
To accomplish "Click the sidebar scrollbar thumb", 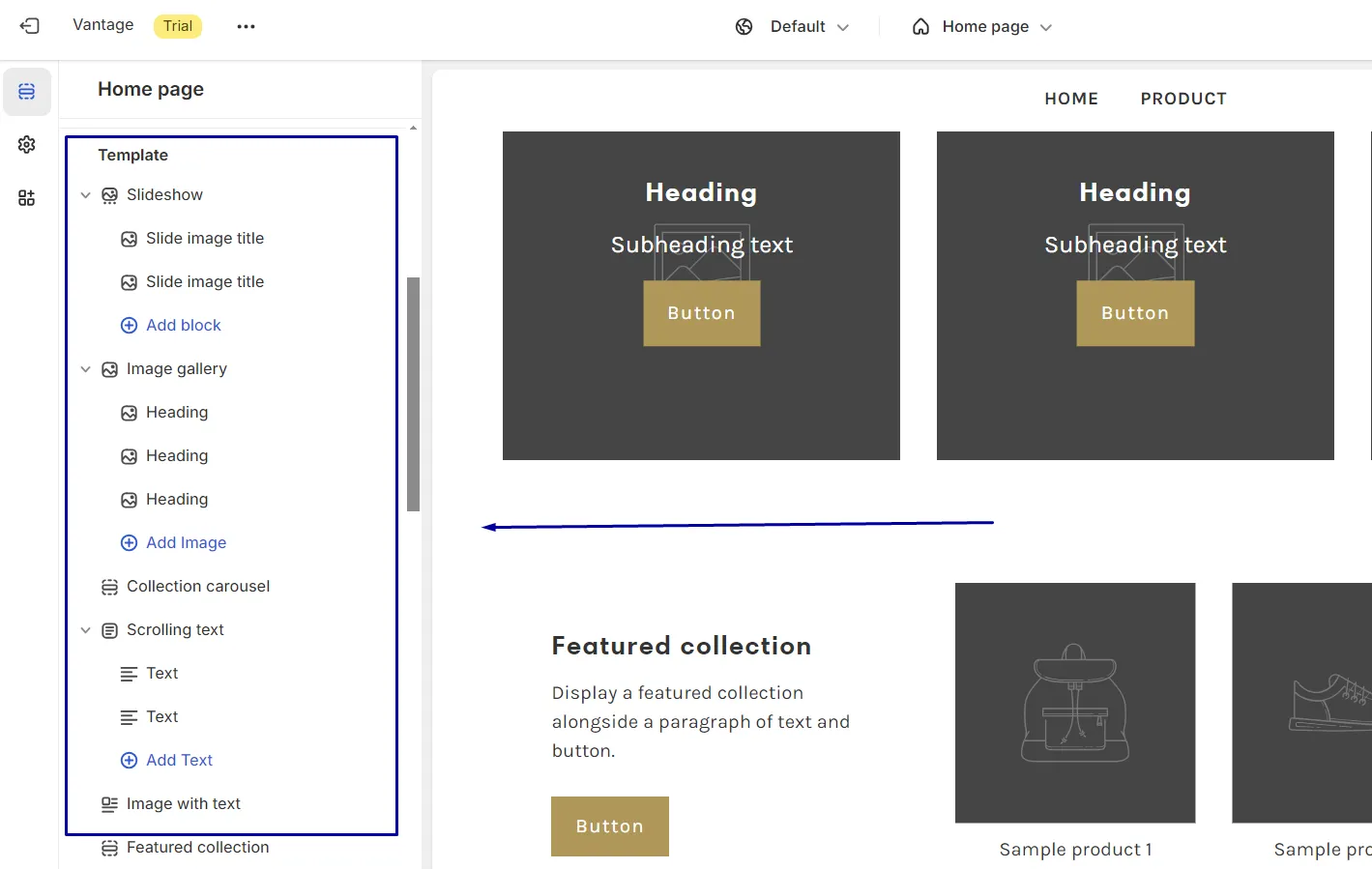I will click(x=414, y=394).
